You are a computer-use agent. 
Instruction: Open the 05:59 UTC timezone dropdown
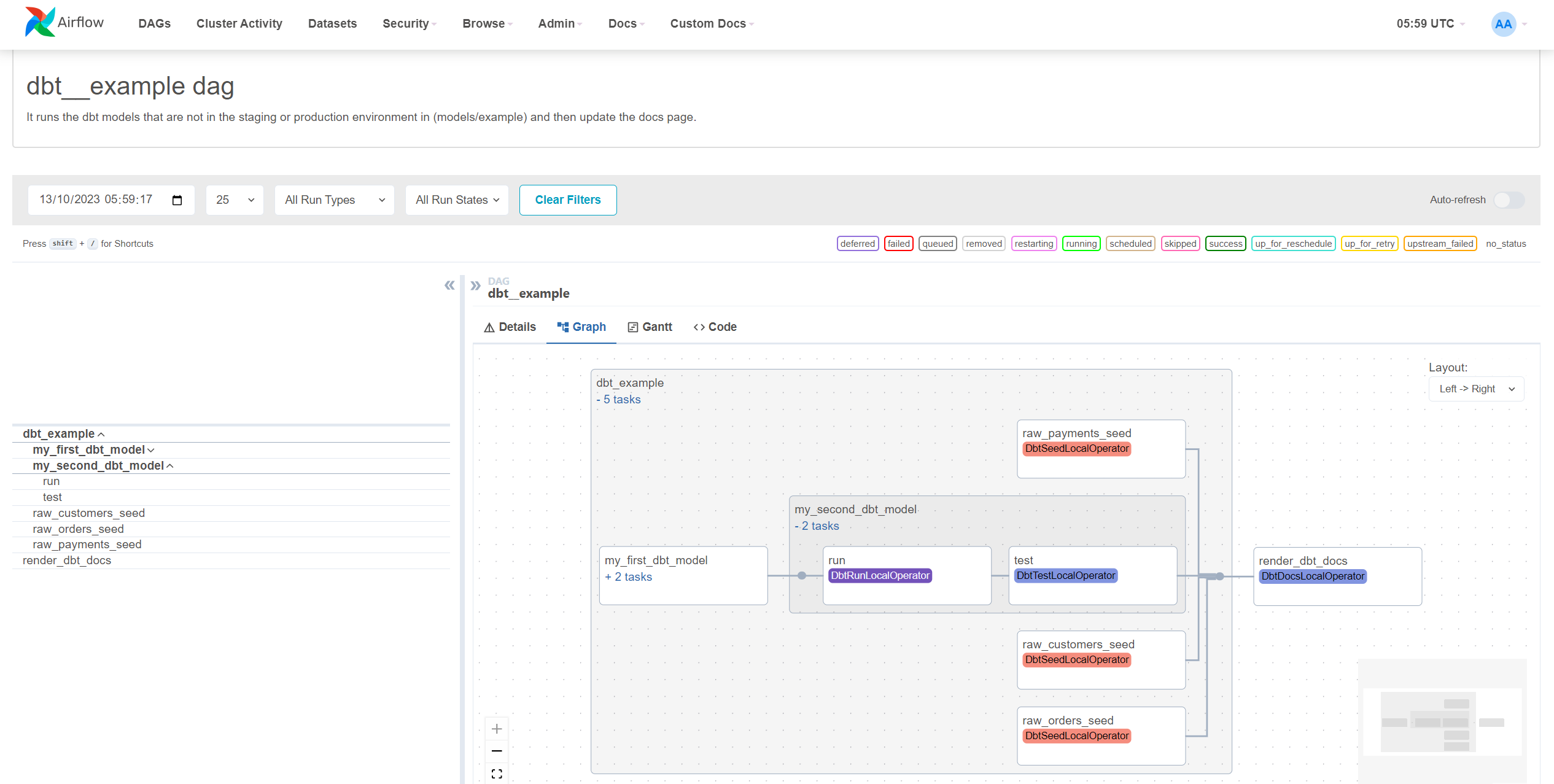(x=1431, y=24)
